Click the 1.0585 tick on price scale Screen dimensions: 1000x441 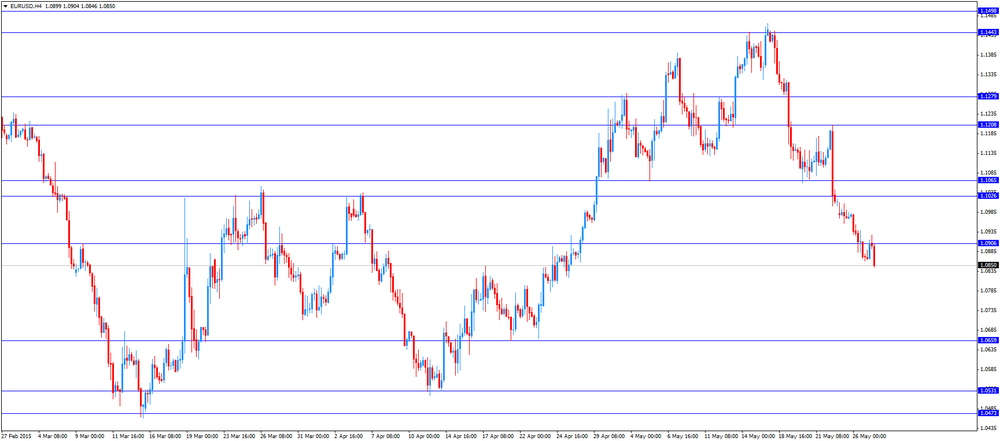tap(988, 369)
